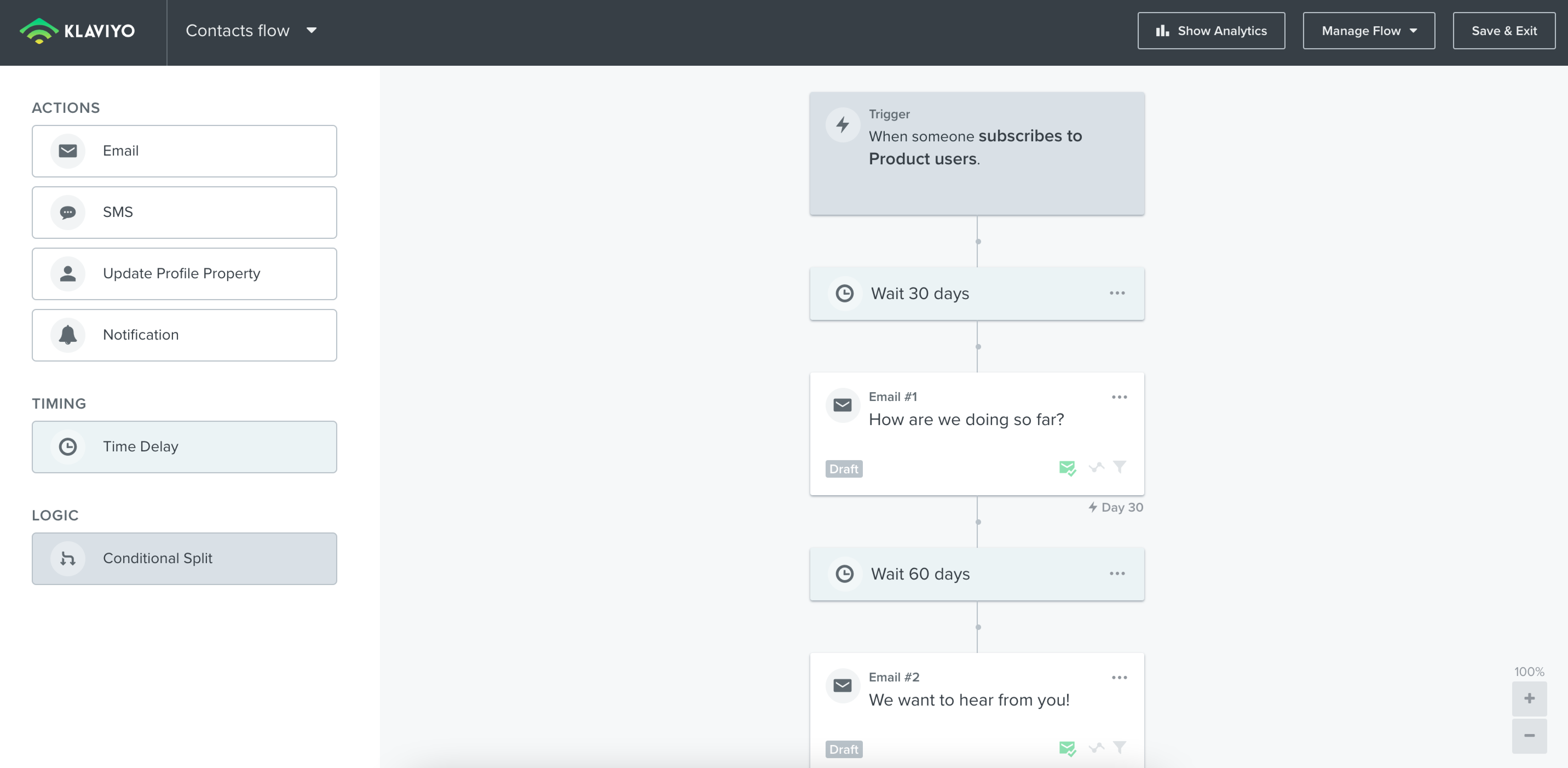Screen dimensions: 1568x768
Task: Click the Email #1 filter funnel icon
Action: click(1119, 467)
